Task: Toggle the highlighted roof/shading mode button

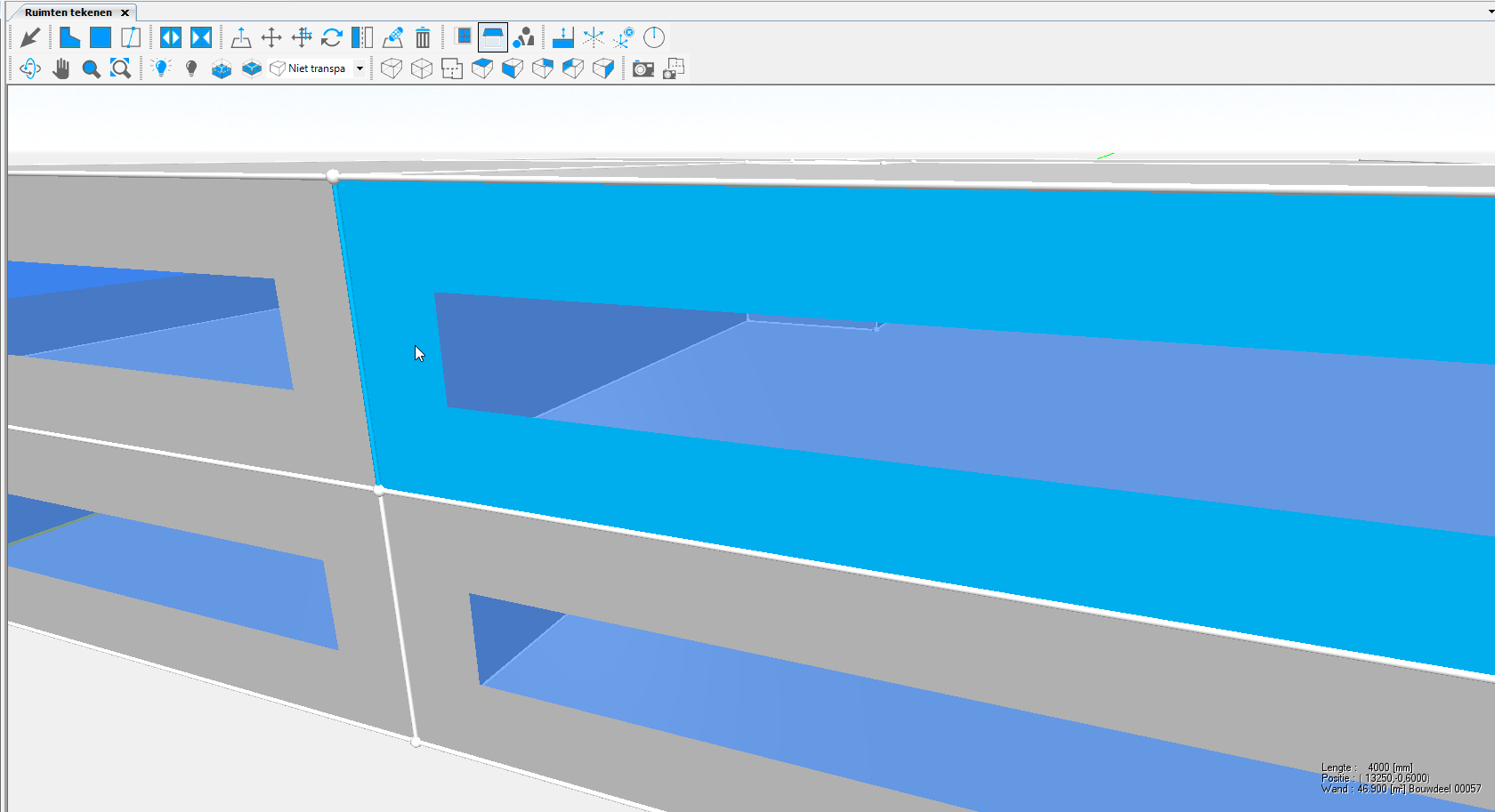Action: 492,37
